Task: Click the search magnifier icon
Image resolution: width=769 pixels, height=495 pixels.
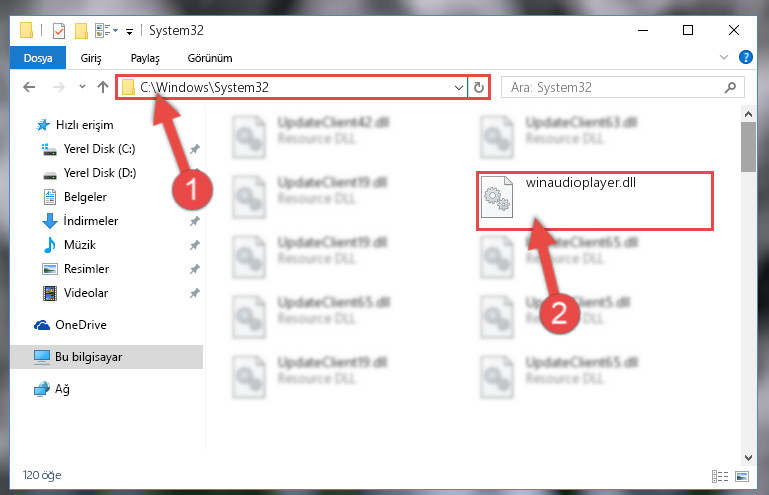Action: (x=730, y=87)
